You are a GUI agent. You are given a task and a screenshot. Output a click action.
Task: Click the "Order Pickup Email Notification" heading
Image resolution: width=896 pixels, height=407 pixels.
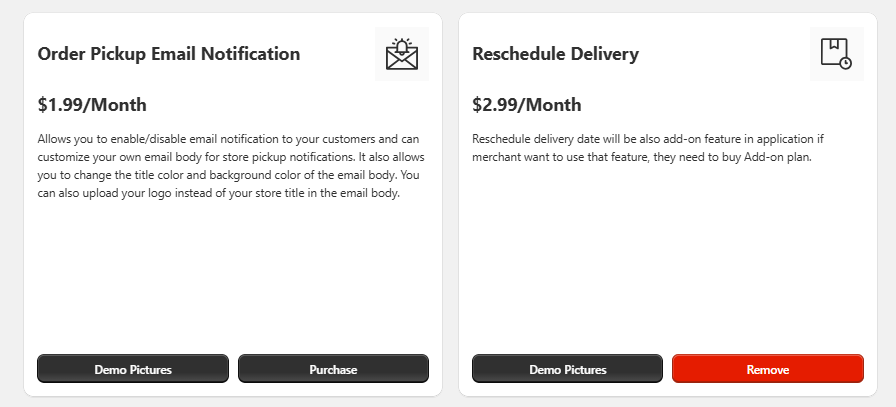(x=168, y=54)
